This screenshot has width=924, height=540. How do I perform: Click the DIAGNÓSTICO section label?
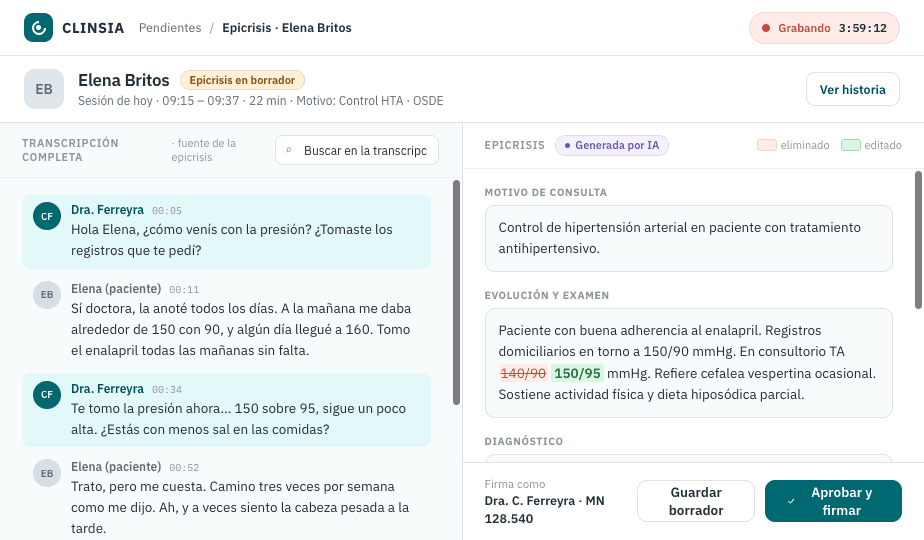(x=523, y=442)
